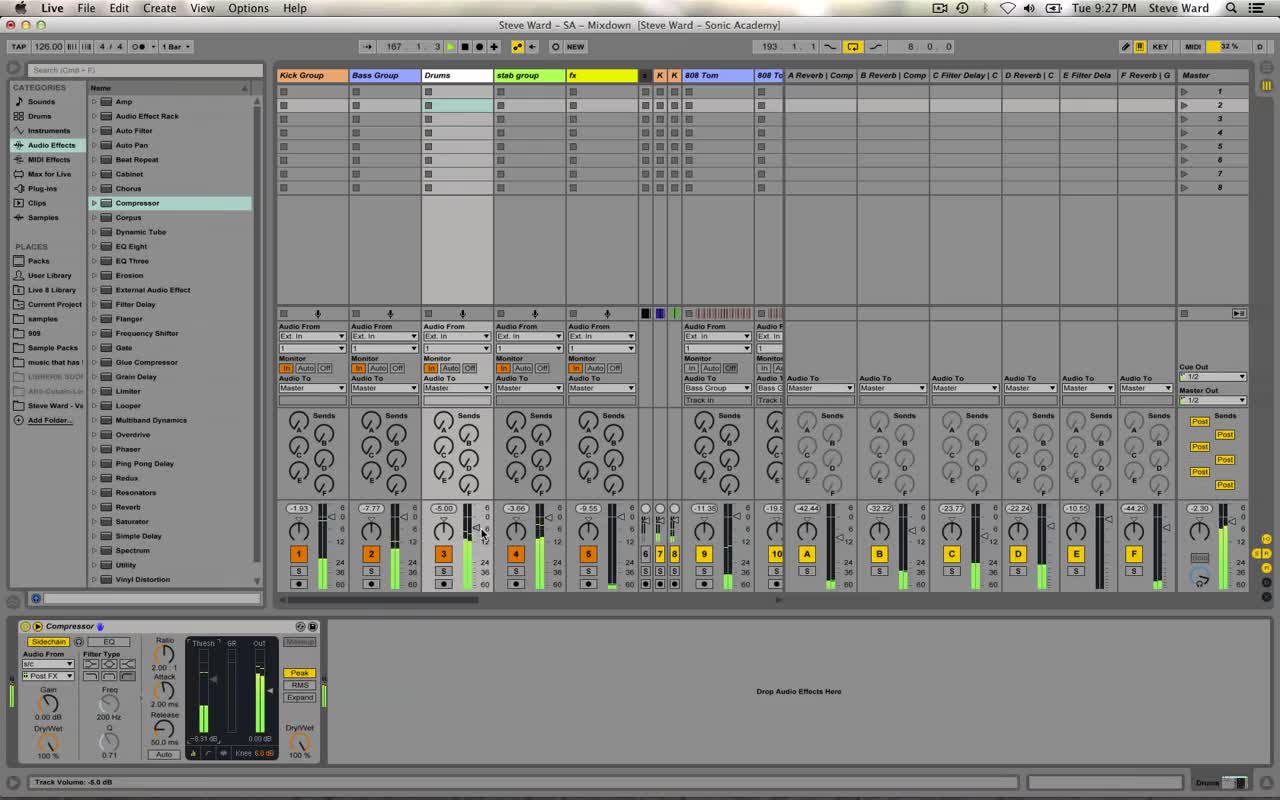Viewport: 1280px width, 800px height.
Task: Toggle return track A activator
Action: tap(807, 554)
